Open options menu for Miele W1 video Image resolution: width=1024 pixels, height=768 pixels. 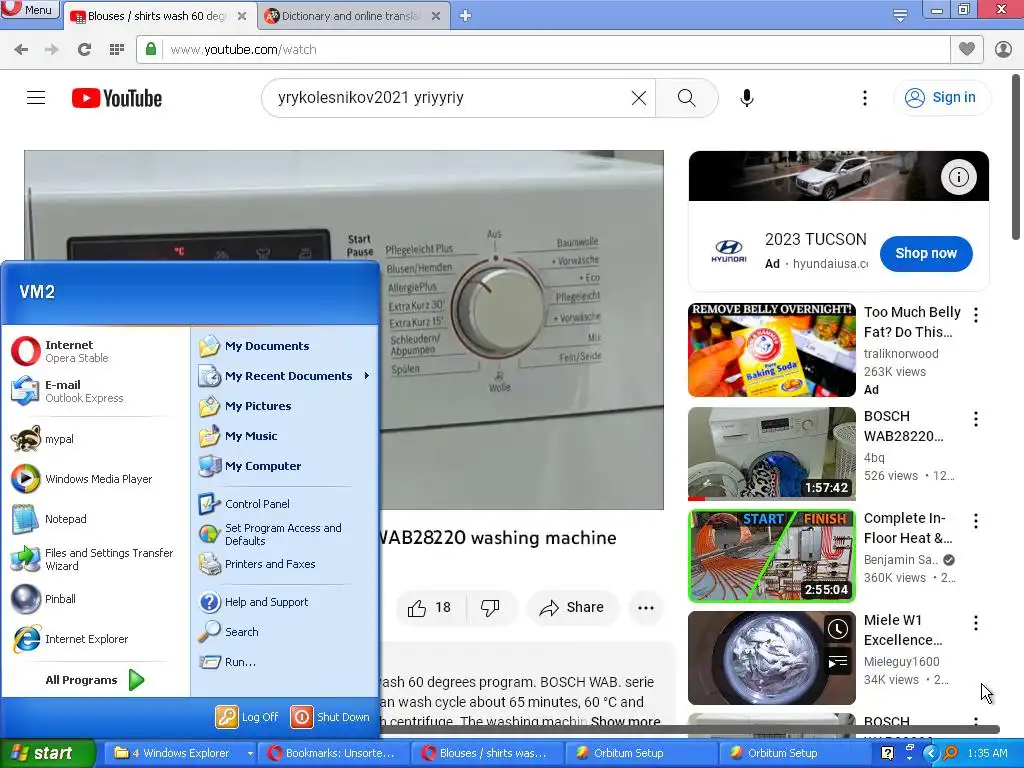tap(976, 622)
